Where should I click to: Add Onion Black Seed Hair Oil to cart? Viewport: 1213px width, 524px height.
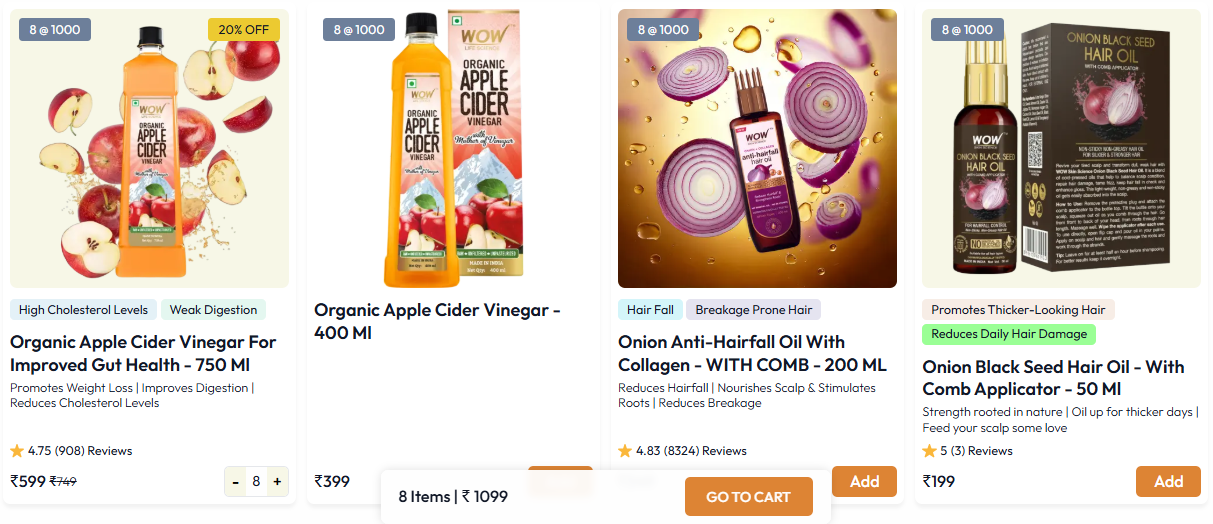click(1168, 482)
